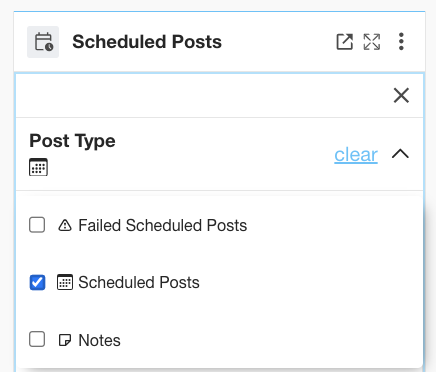436x372 pixels.
Task: Collapse Post Type section with chevron
Action: (400, 154)
